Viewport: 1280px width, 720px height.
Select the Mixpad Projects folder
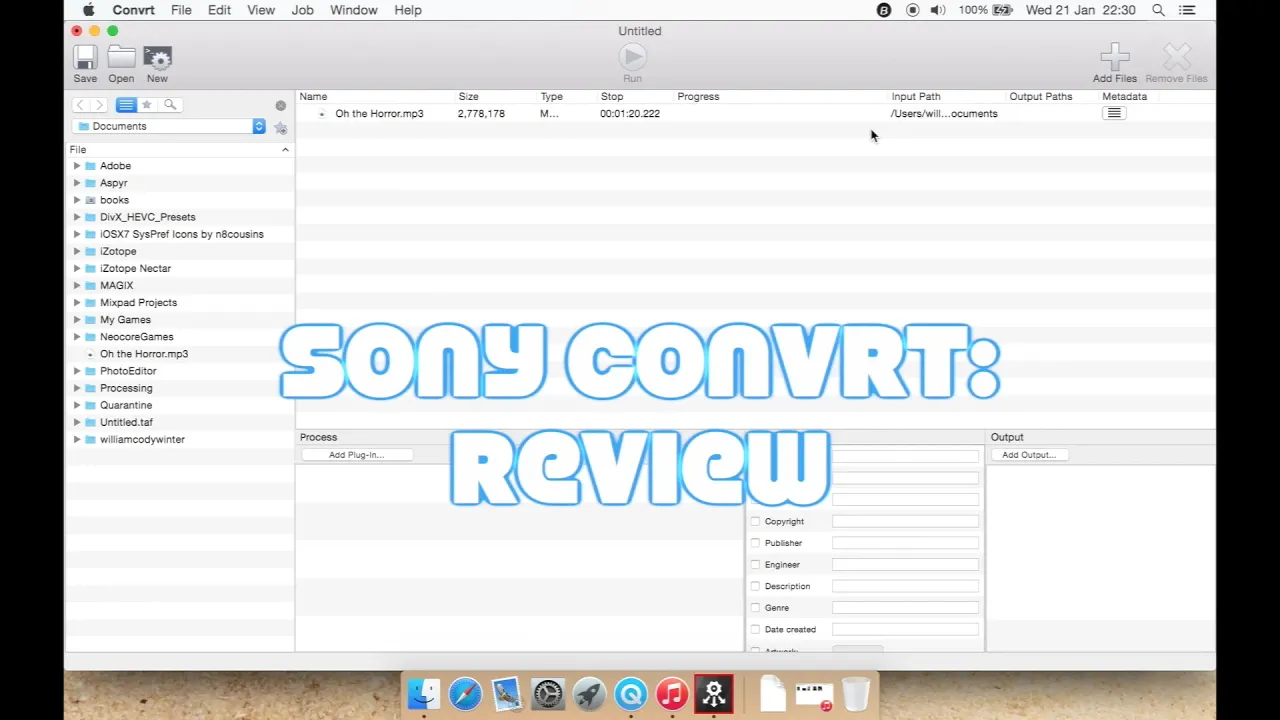click(138, 302)
